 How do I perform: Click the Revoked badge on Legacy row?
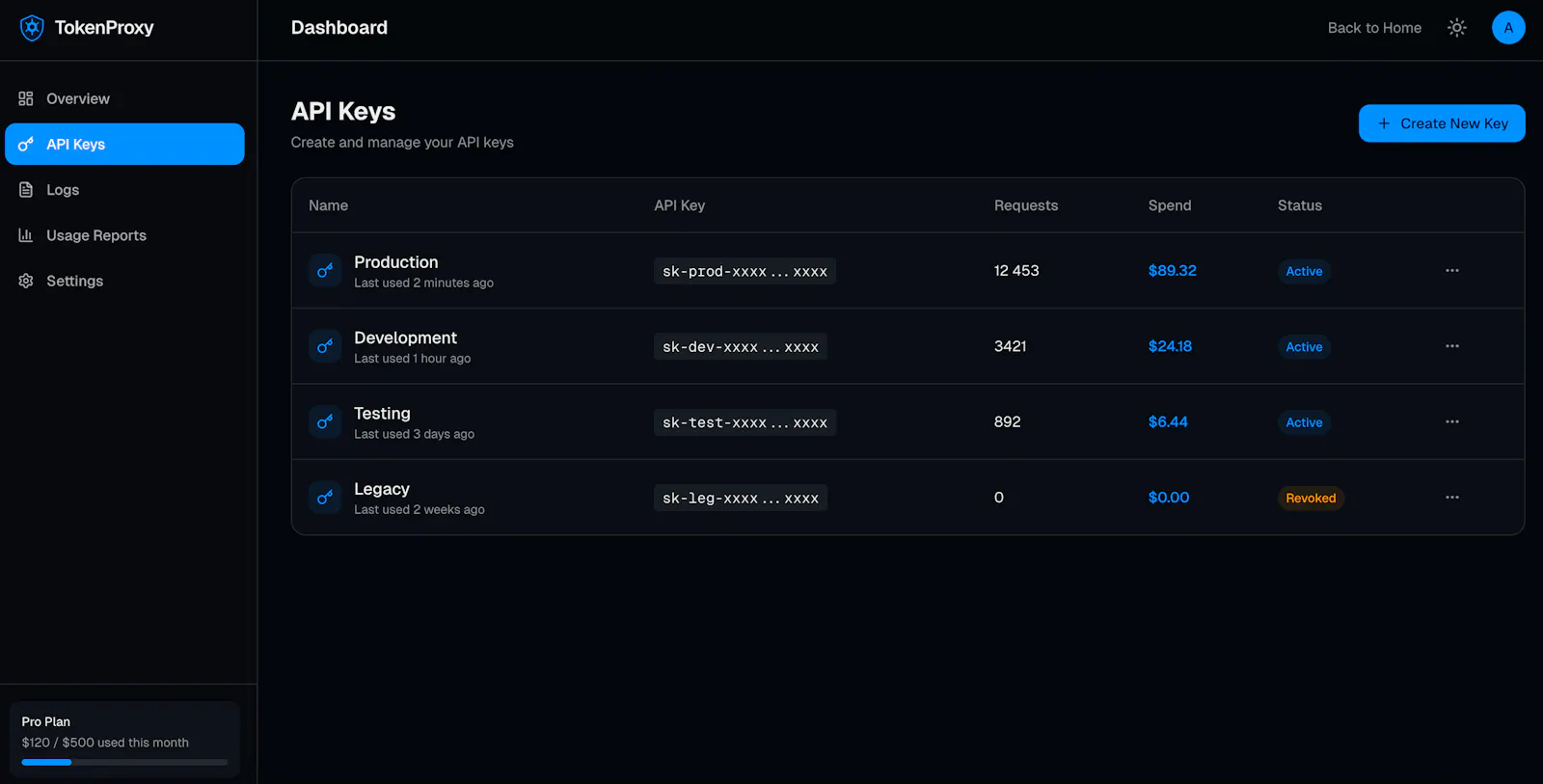coord(1311,499)
